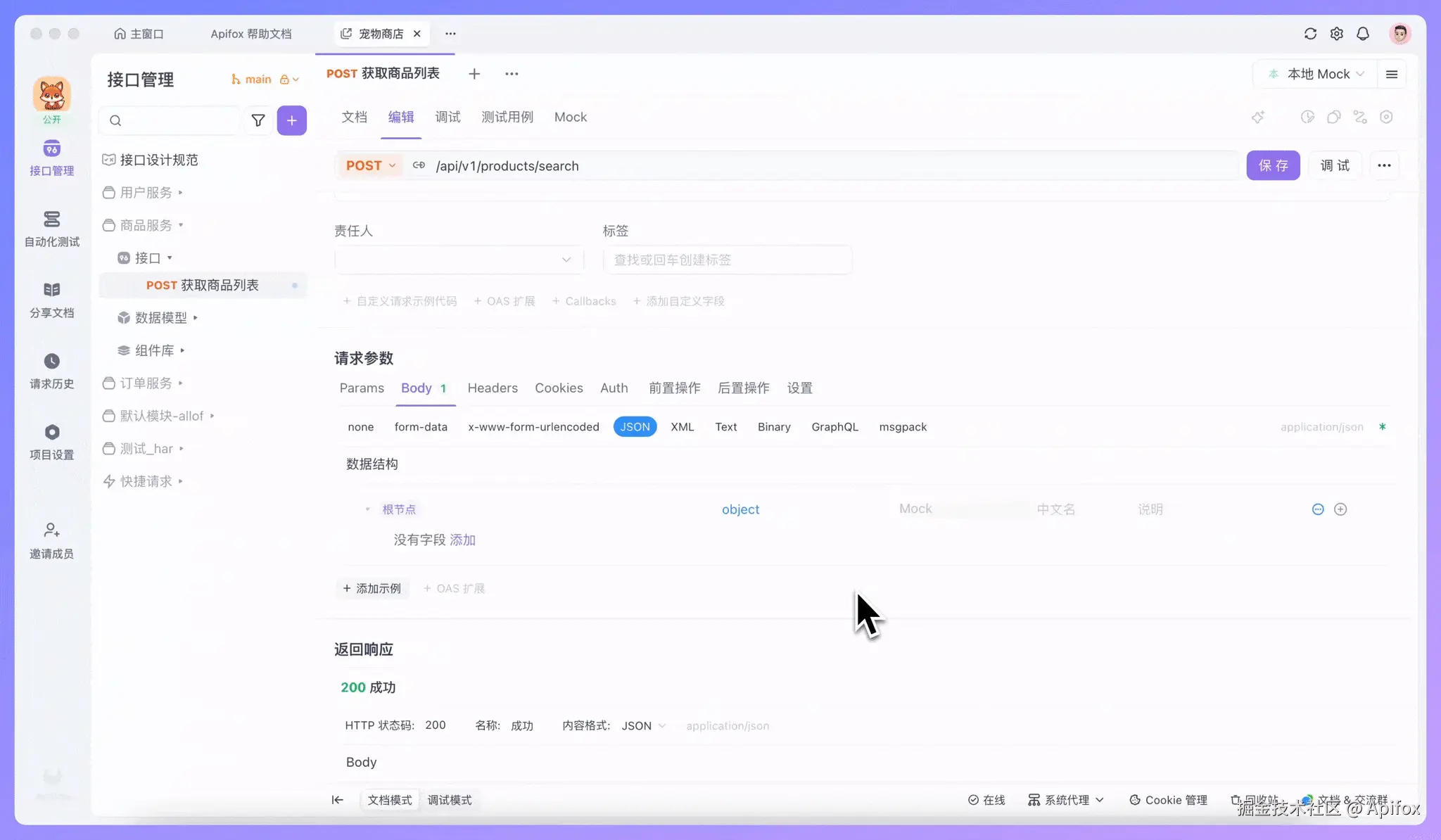
Task: Click the add child node plus icon
Action: (1340, 509)
